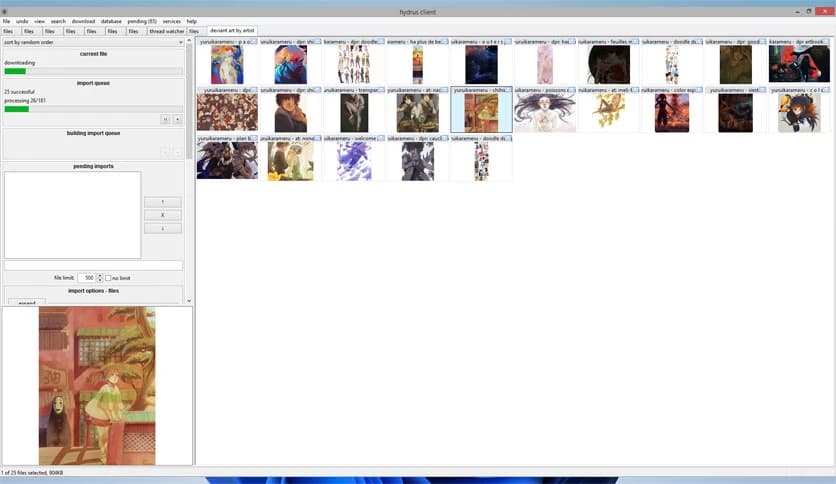Increase file limit with the spinner up arrow

point(100,276)
